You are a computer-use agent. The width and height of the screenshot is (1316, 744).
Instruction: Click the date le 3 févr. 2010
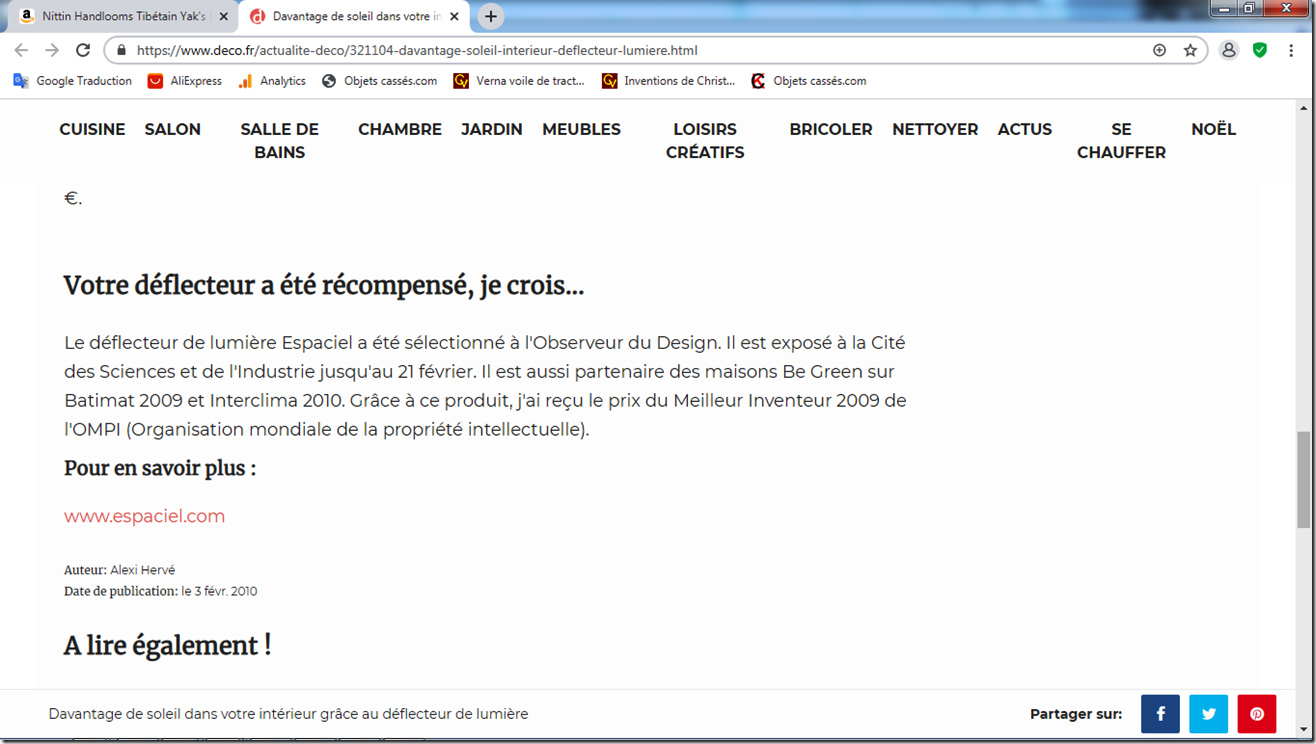point(219,591)
